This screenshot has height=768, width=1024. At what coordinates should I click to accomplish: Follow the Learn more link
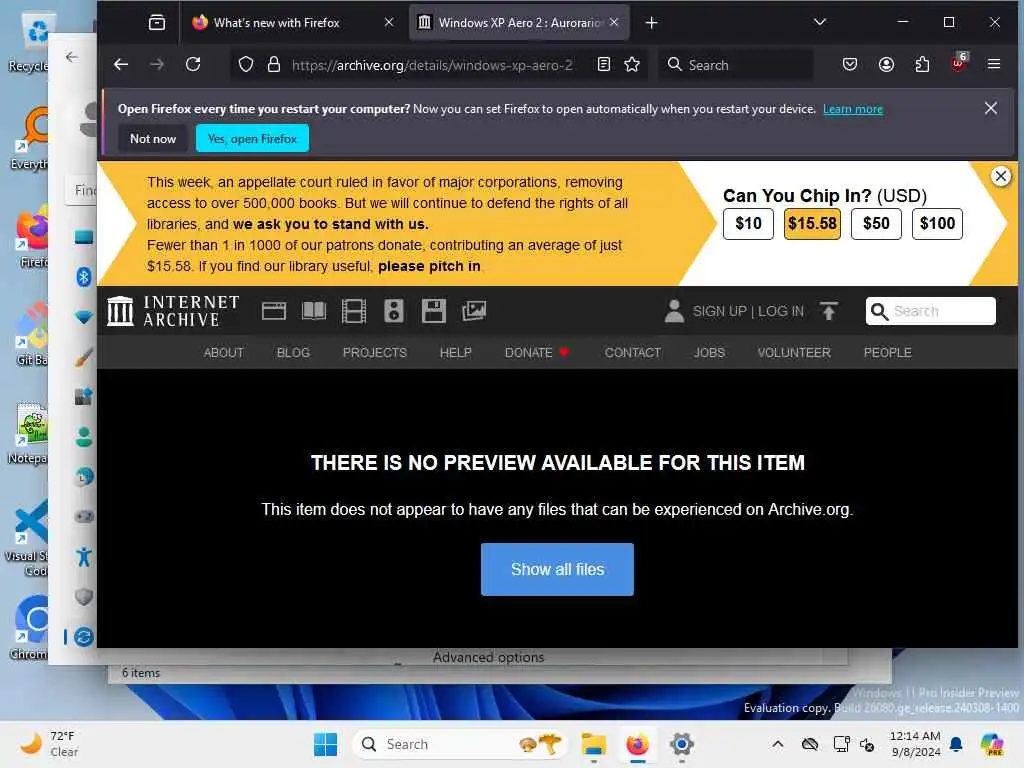click(x=852, y=109)
